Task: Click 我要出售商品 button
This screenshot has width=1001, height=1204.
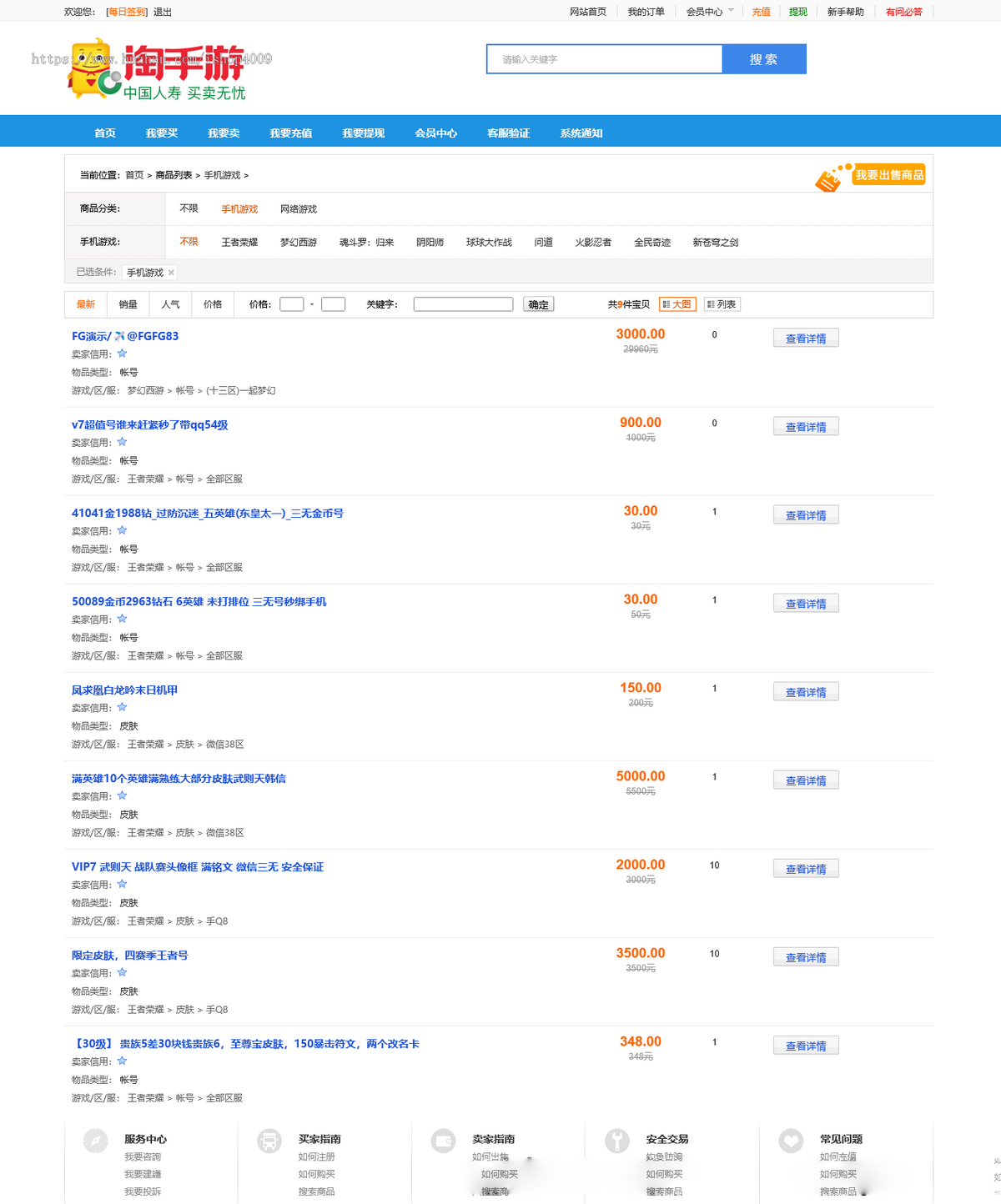Action: [x=889, y=175]
